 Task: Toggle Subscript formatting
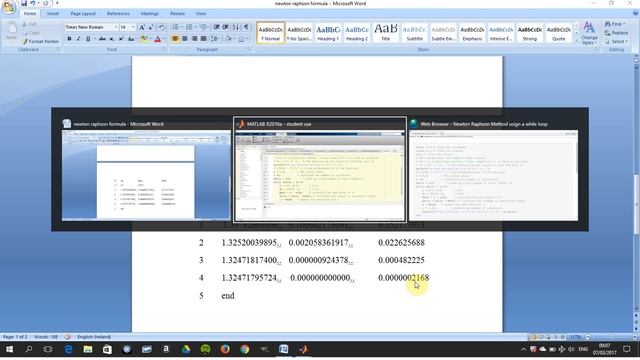tap(112, 39)
